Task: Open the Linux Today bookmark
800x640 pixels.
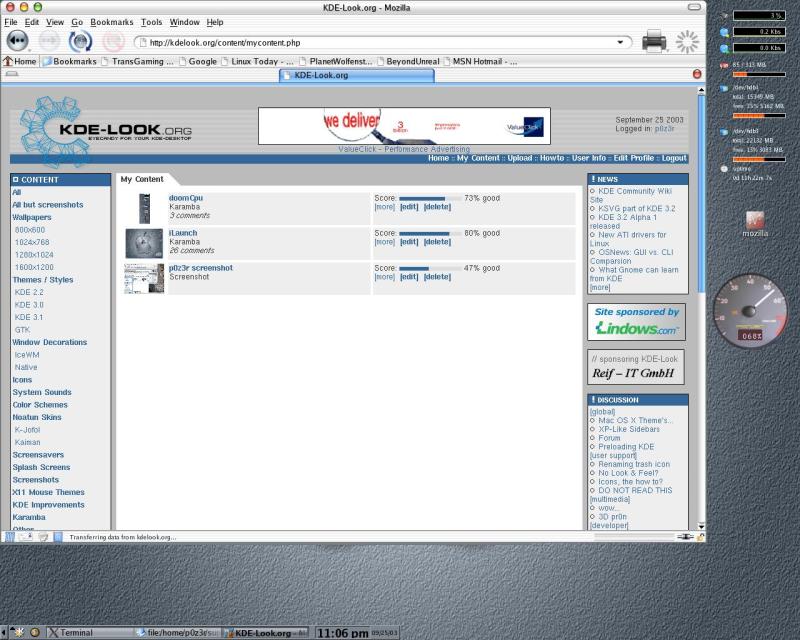Action: 258,61
